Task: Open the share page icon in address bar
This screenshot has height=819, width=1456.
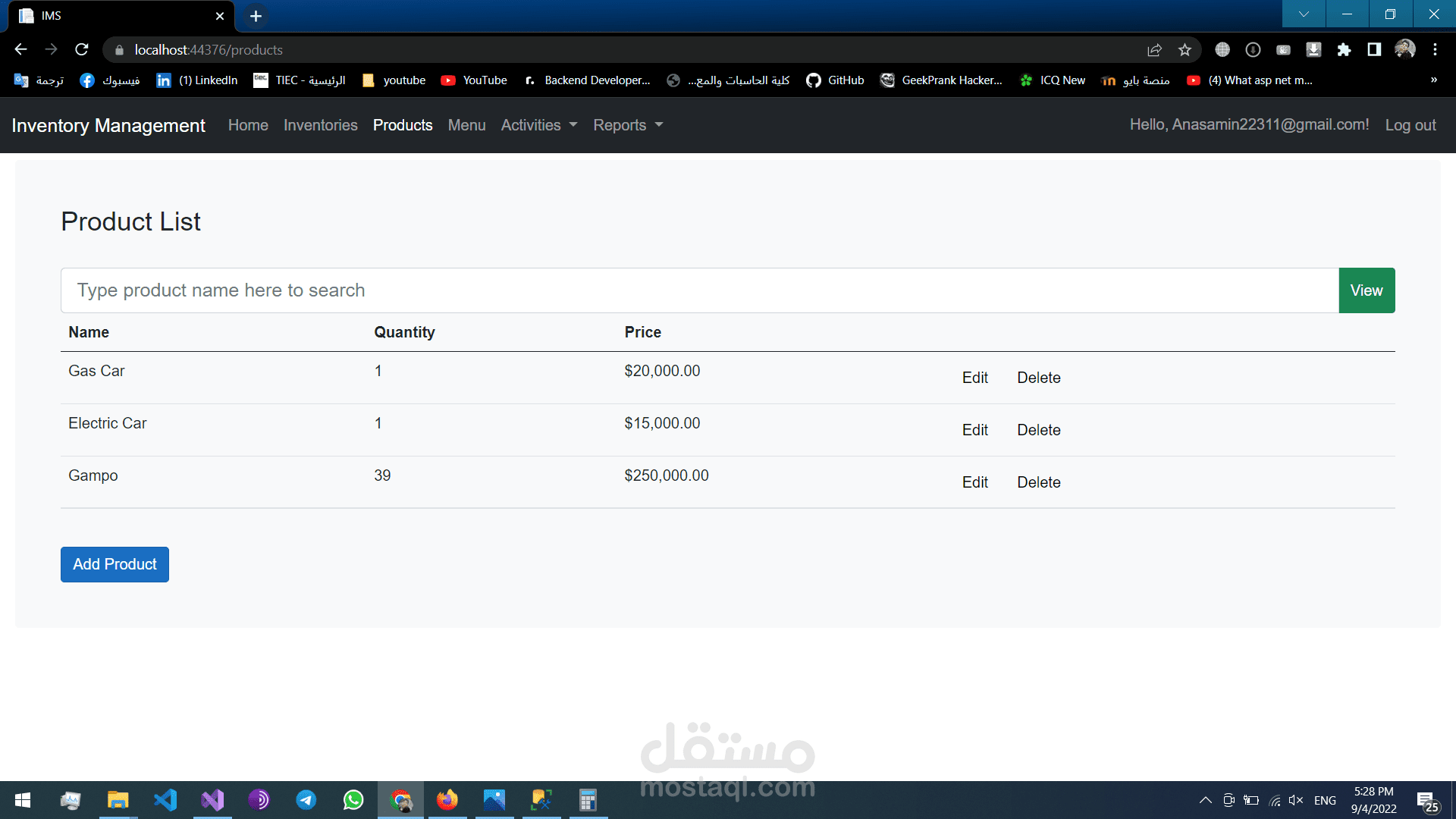Action: tap(1154, 49)
